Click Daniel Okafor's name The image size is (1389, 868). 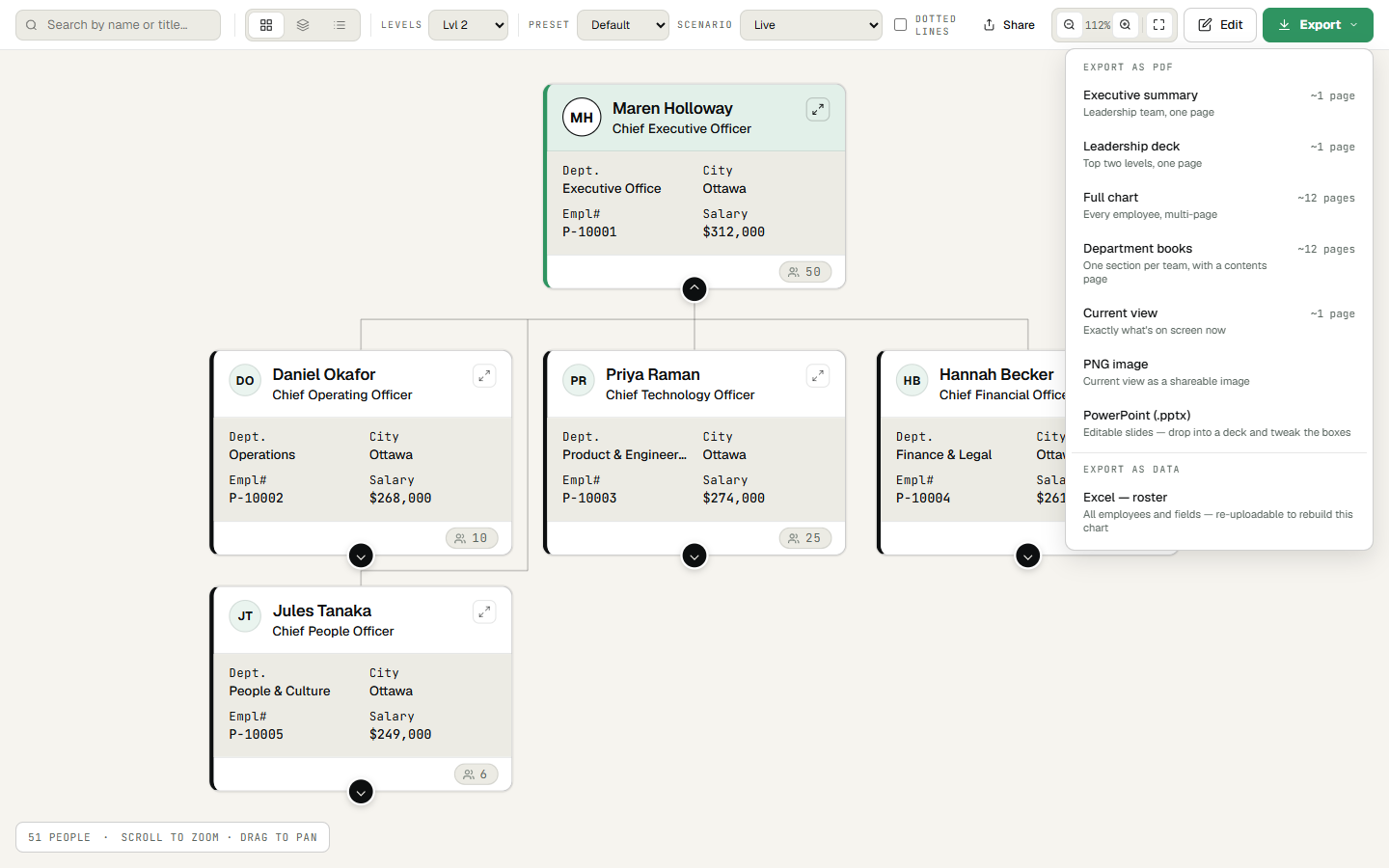(x=324, y=375)
